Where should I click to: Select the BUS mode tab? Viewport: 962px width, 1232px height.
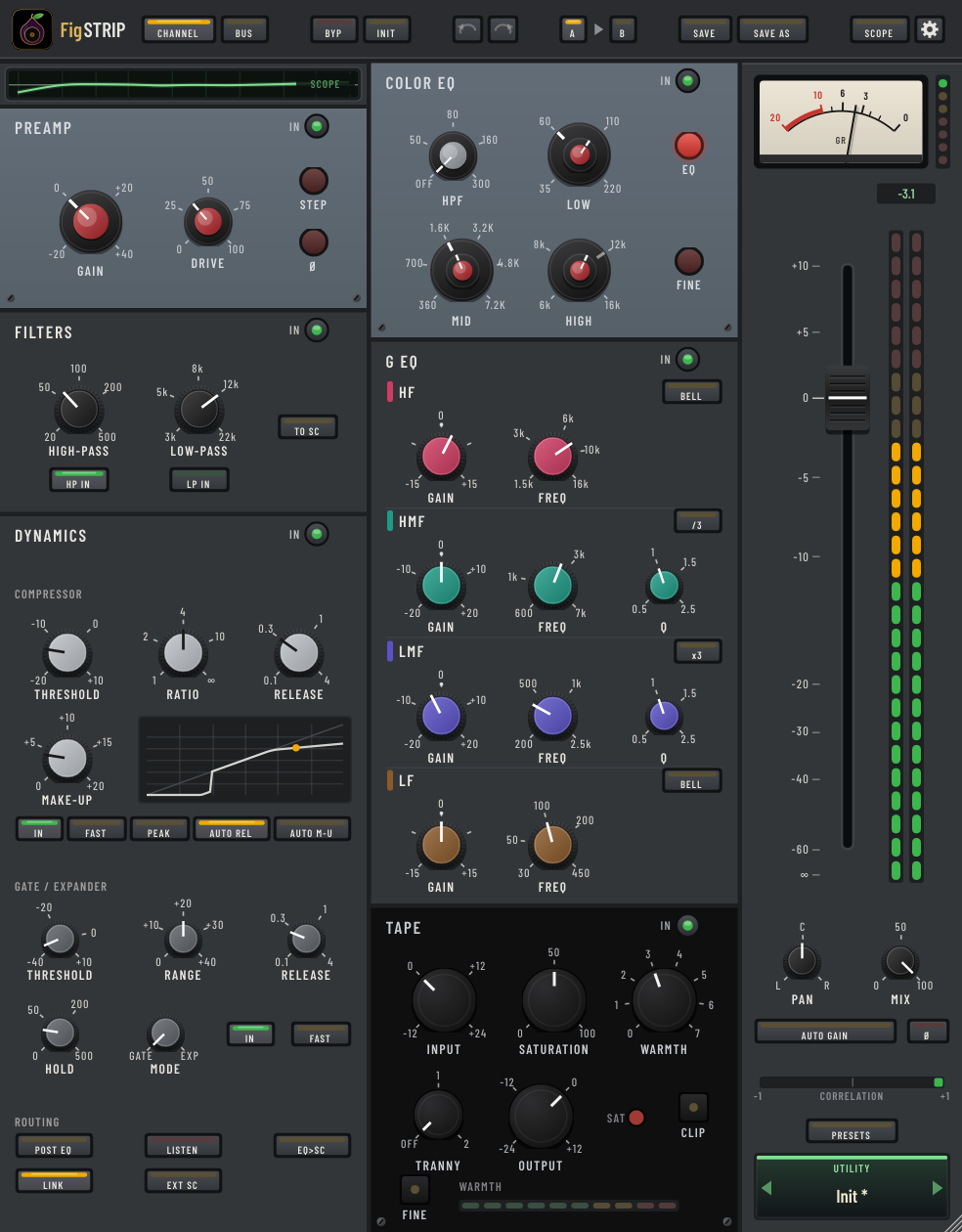[244, 29]
